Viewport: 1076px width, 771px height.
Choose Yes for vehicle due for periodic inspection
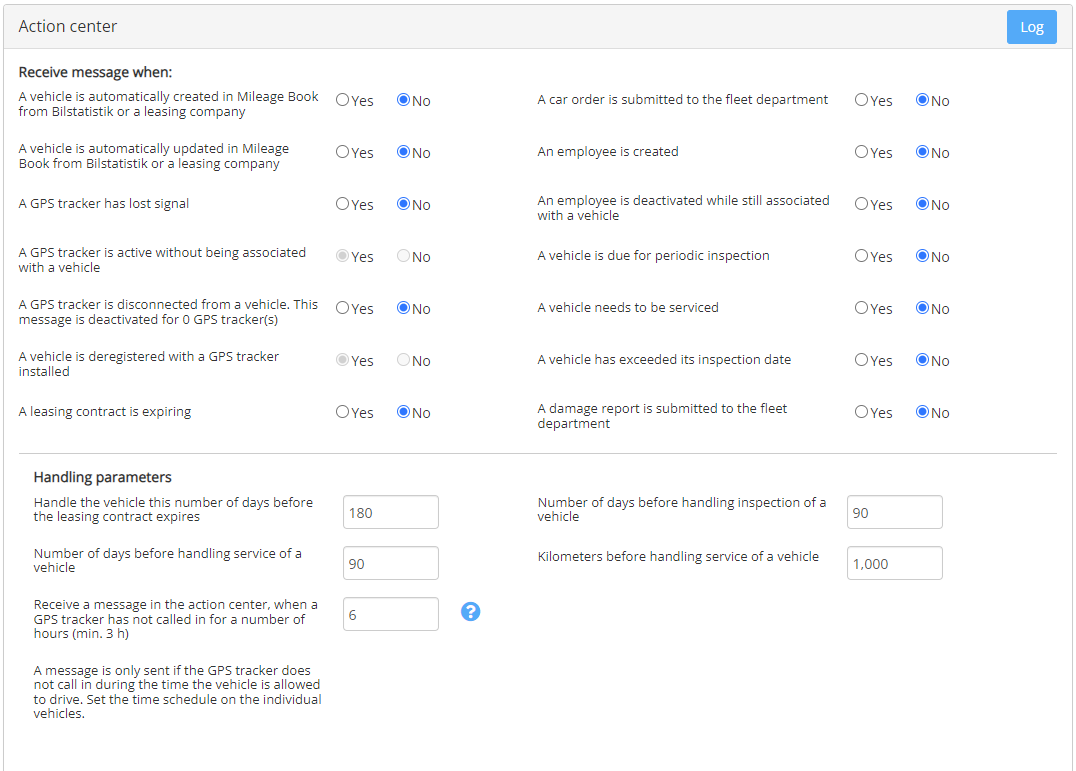click(861, 257)
